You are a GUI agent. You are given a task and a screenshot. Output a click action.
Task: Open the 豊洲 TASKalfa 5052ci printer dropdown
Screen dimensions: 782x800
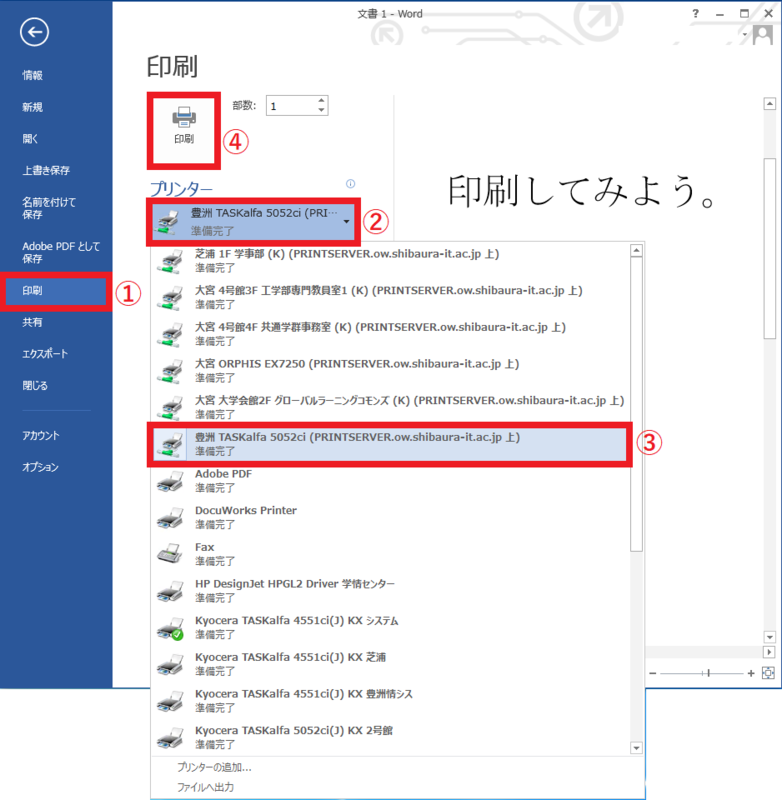point(254,222)
